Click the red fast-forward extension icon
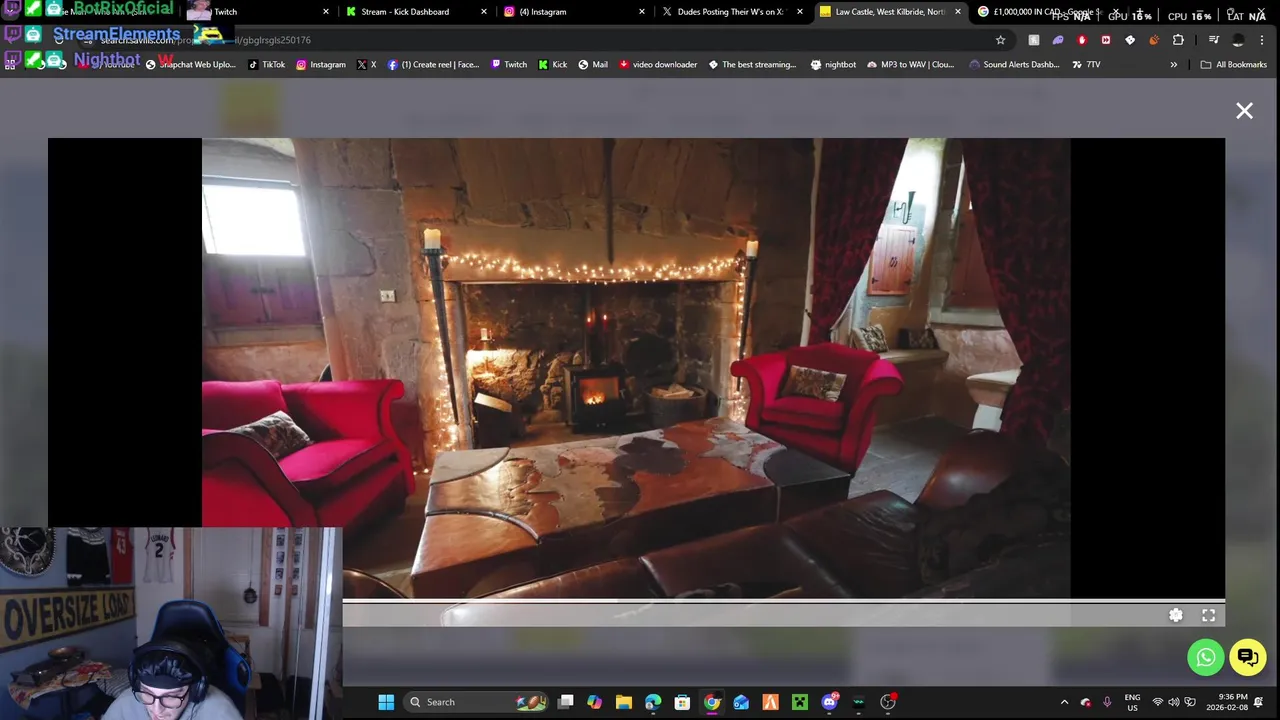Viewport: 1280px width, 720px height. (x=1106, y=40)
